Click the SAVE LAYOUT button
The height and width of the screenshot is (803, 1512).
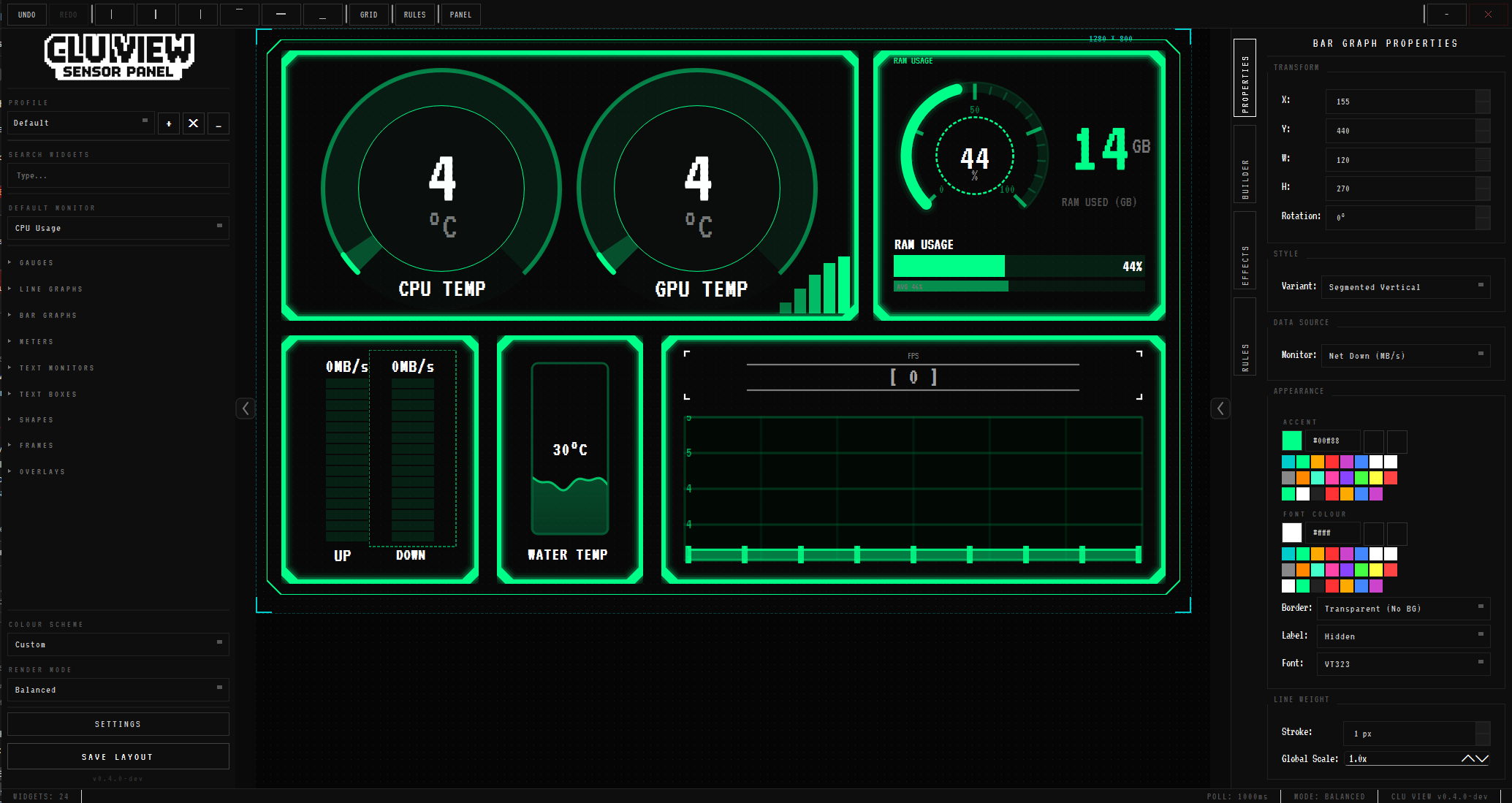(x=117, y=756)
